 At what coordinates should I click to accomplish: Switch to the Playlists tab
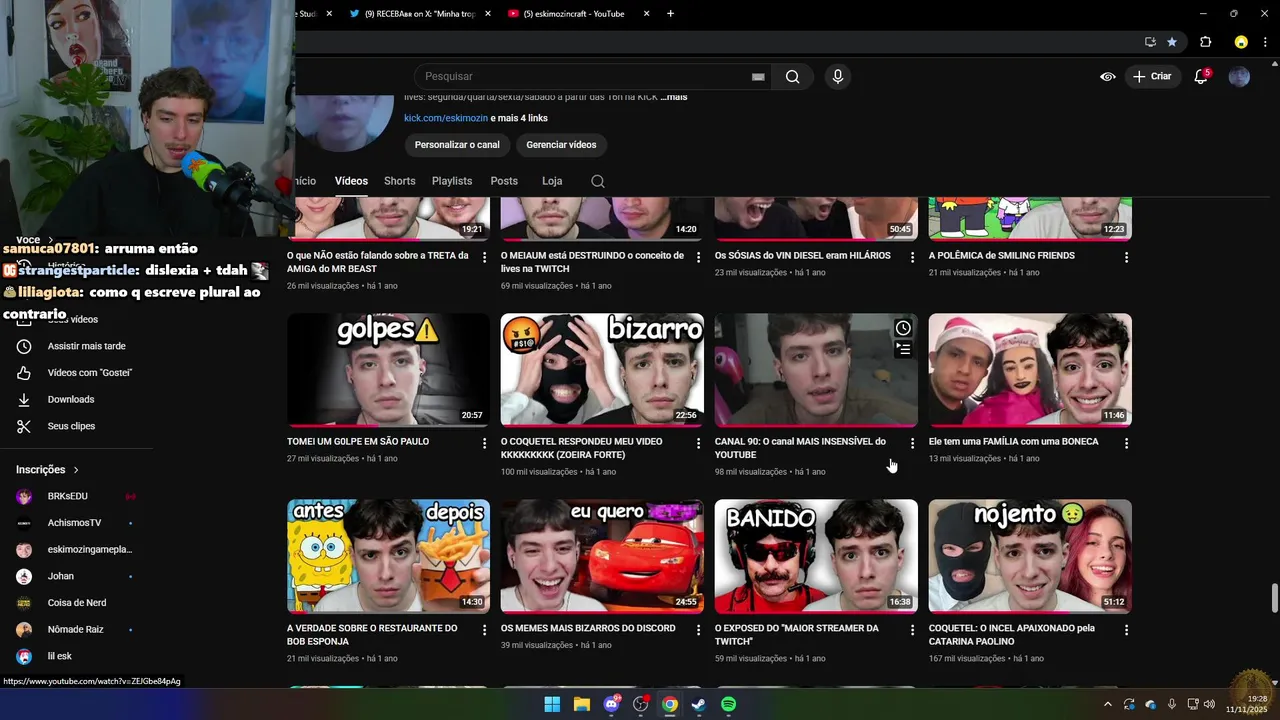click(x=452, y=181)
